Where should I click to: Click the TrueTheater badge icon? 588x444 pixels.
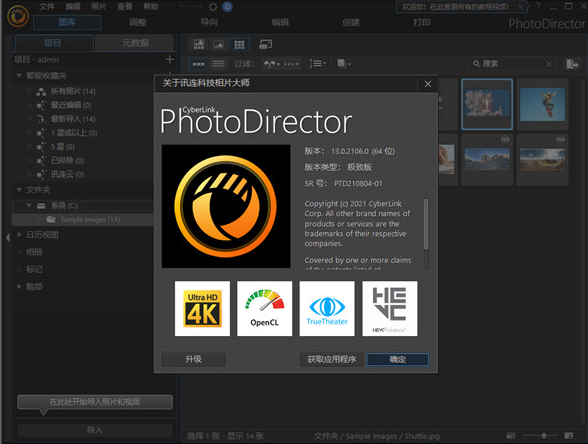327,308
